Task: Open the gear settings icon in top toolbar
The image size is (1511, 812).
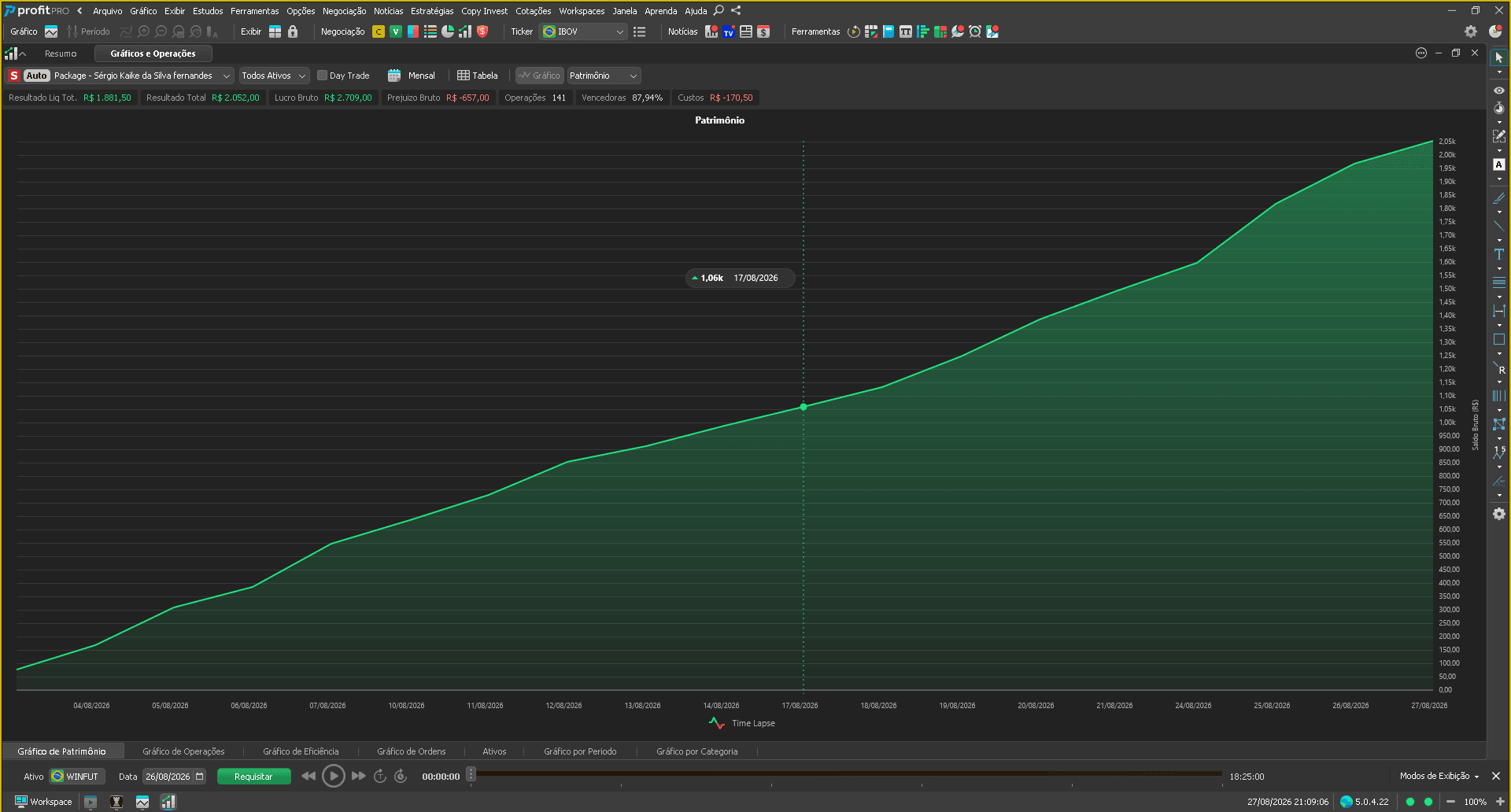Action: pyautogui.click(x=1470, y=31)
